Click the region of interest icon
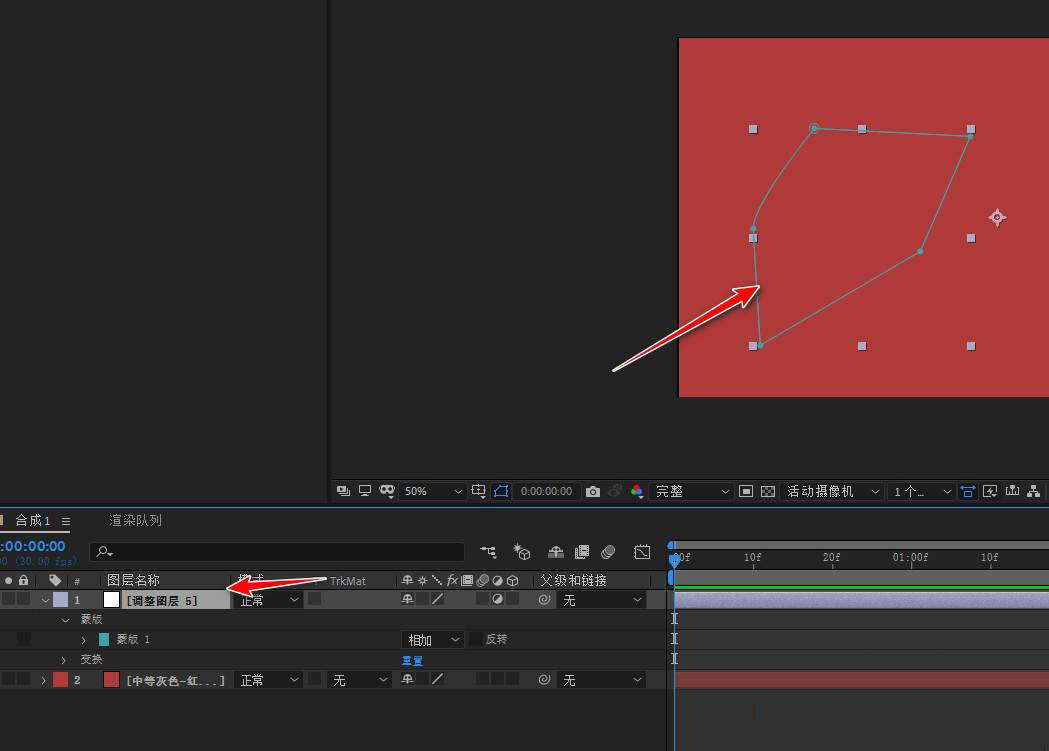Screen dimensions: 1049x751 click(x=746, y=491)
